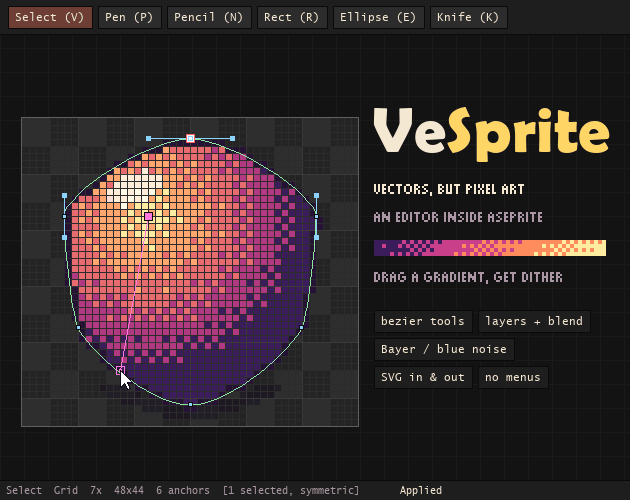Click "6 anchors" in status bar
Screen dimensions: 630x500
click(183, 490)
